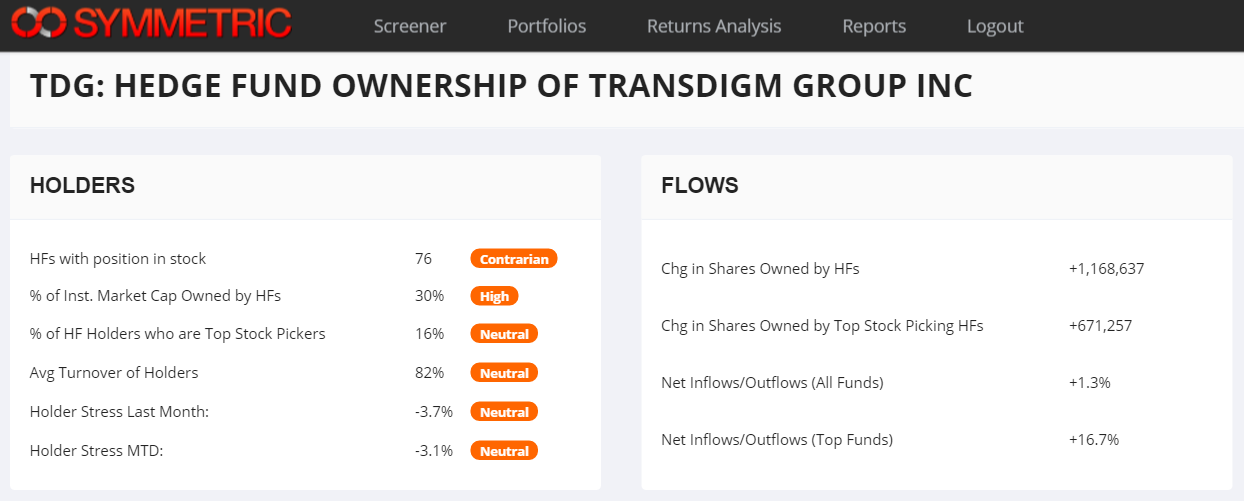The height and width of the screenshot is (501, 1244).
Task: Select the Logout link
Action: 995,26
